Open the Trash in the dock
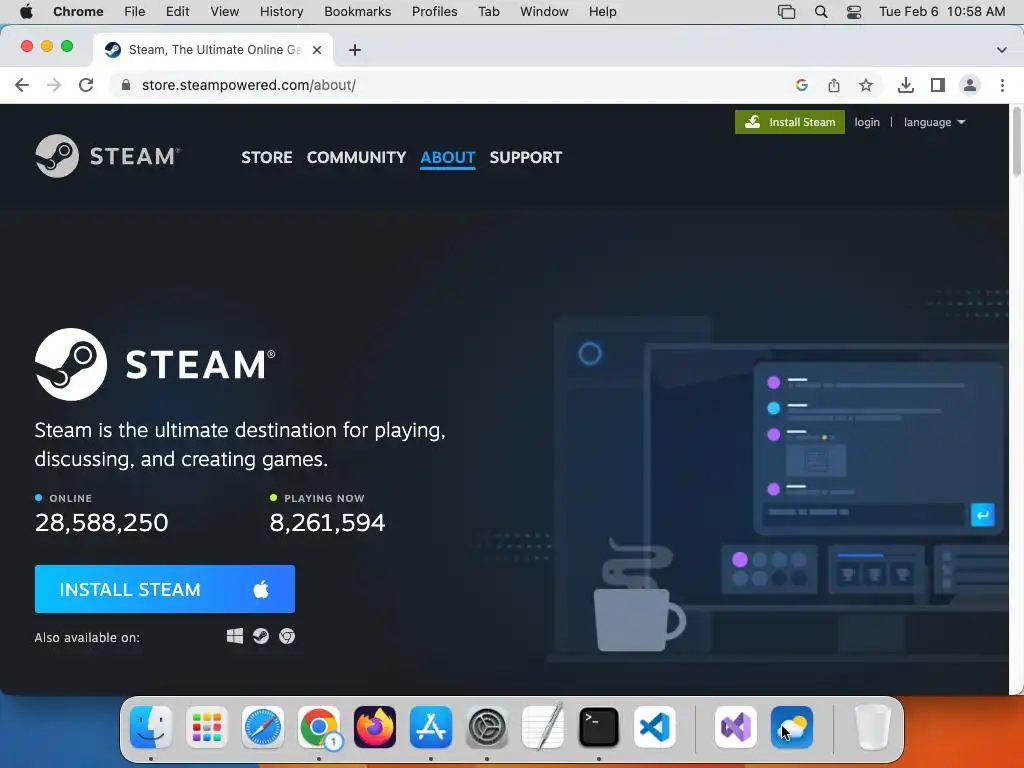This screenshot has height=768, width=1024. pos(872,727)
